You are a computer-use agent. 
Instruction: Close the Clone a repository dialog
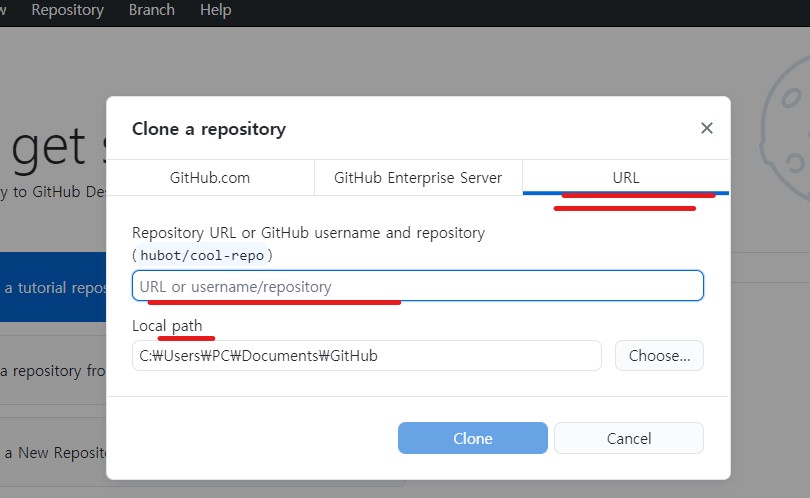click(707, 128)
